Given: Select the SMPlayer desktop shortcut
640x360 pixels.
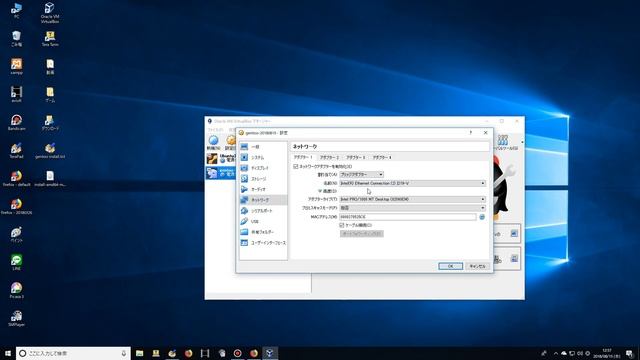Looking at the screenshot, I should 16,318.
